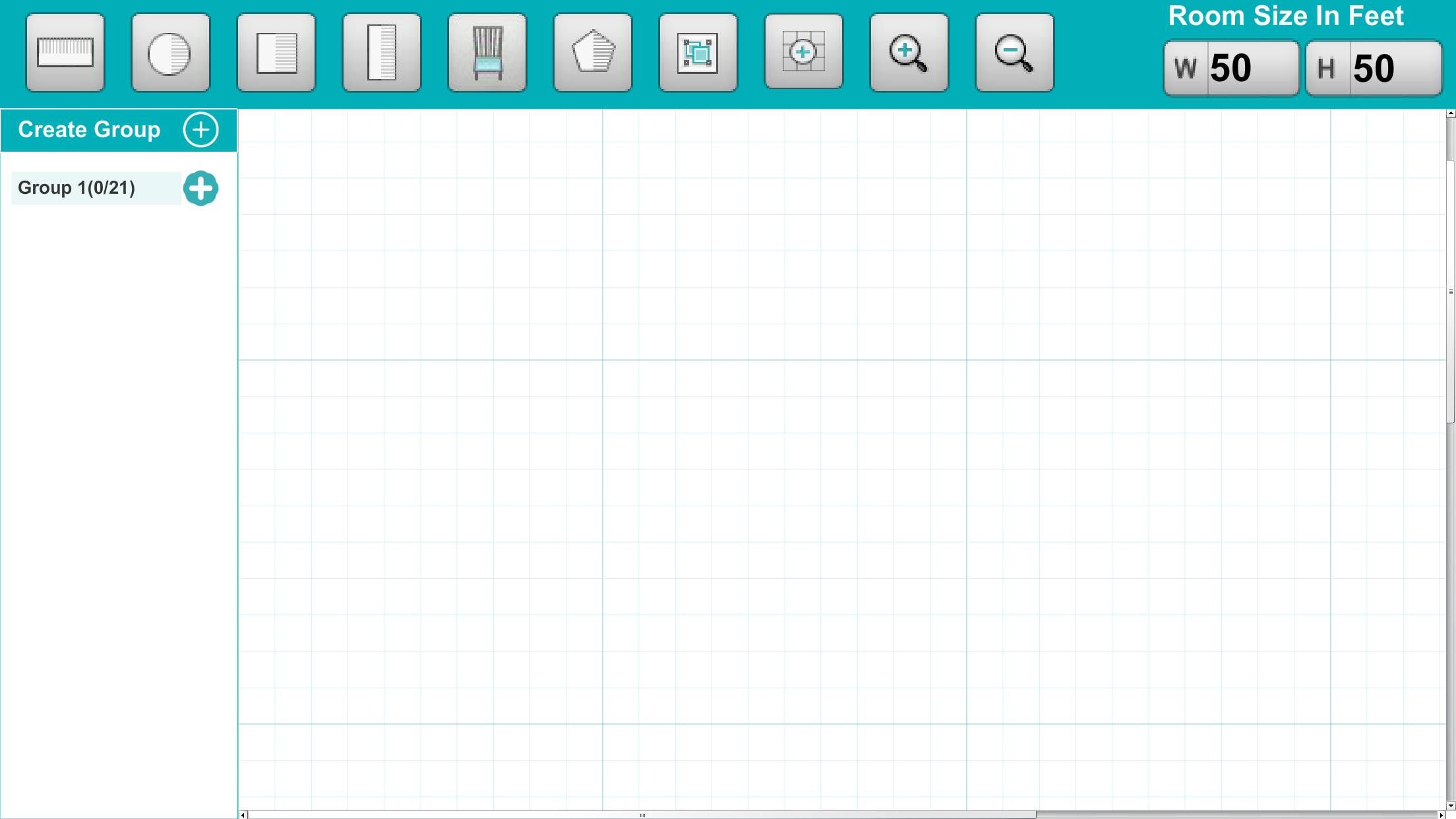Image resolution: width=1456 pixels, height=819 pixels.
Task: Zoom in with the magnifier plus
Action: (x=909, y=53)
